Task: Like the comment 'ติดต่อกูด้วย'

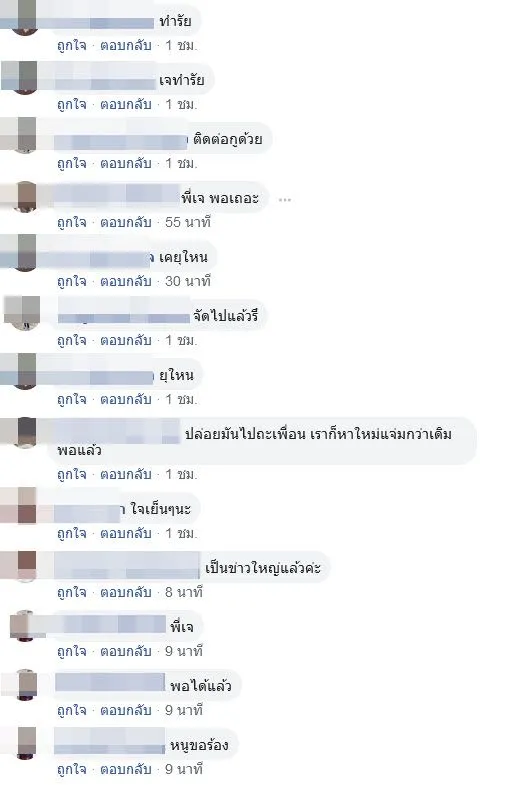Action: pyautogui.click(x=72, y=164)
